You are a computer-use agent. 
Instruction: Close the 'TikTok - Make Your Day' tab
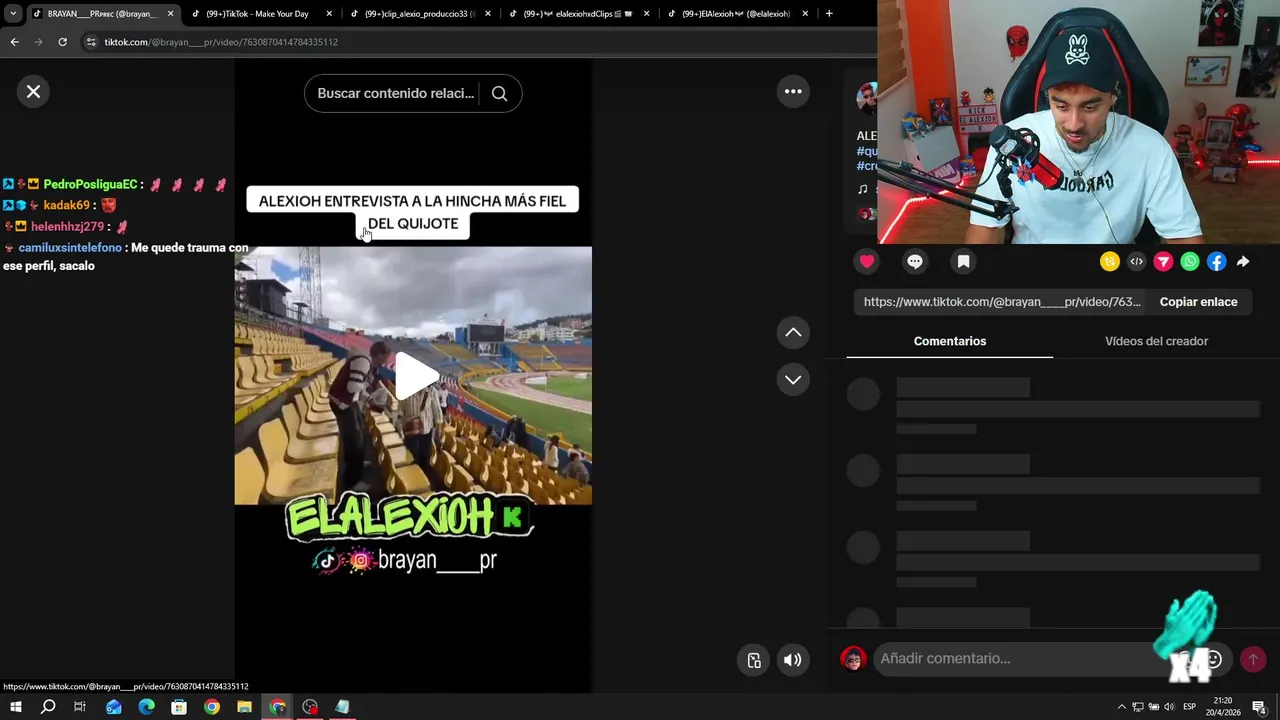coord(329,14)
